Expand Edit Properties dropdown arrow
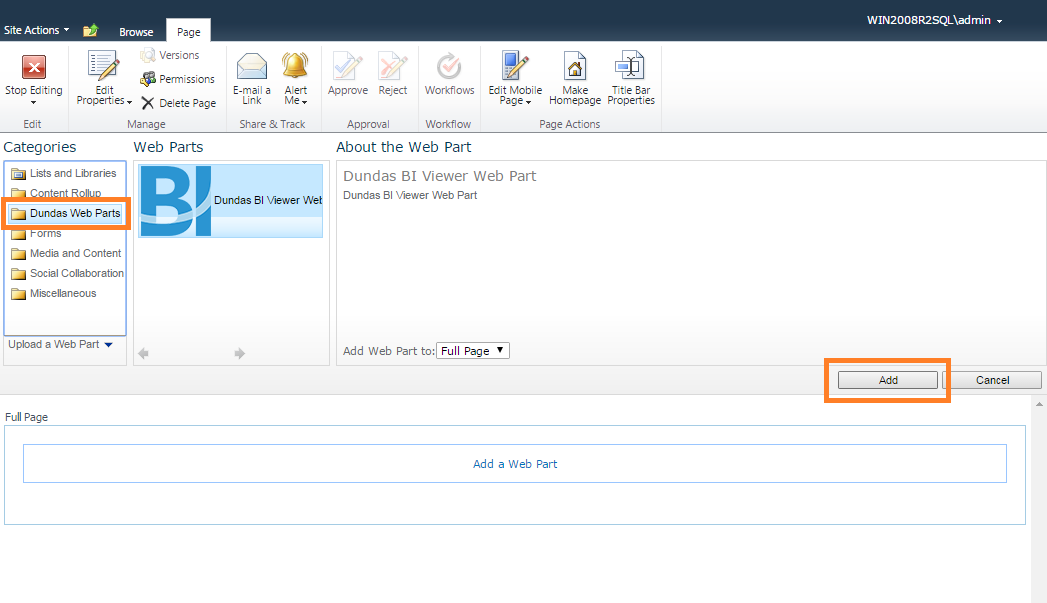This screenshot has height=603, width=1047. 130,102
